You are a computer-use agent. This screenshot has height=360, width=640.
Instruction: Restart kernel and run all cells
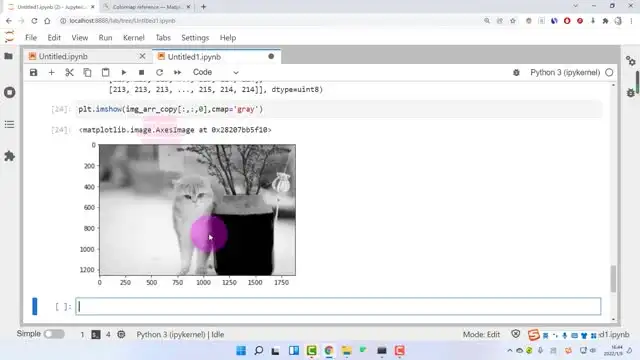[x=178, y=73]
